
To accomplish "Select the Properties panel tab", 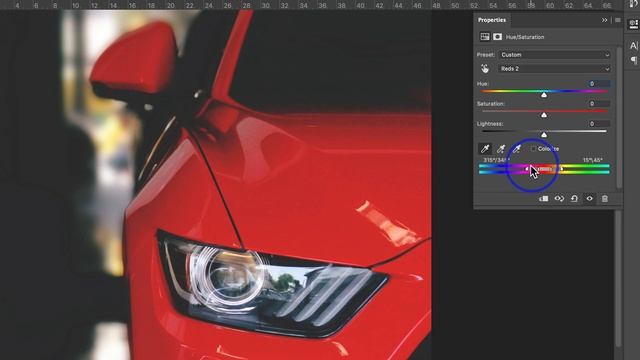I will [x=491, y=20].
